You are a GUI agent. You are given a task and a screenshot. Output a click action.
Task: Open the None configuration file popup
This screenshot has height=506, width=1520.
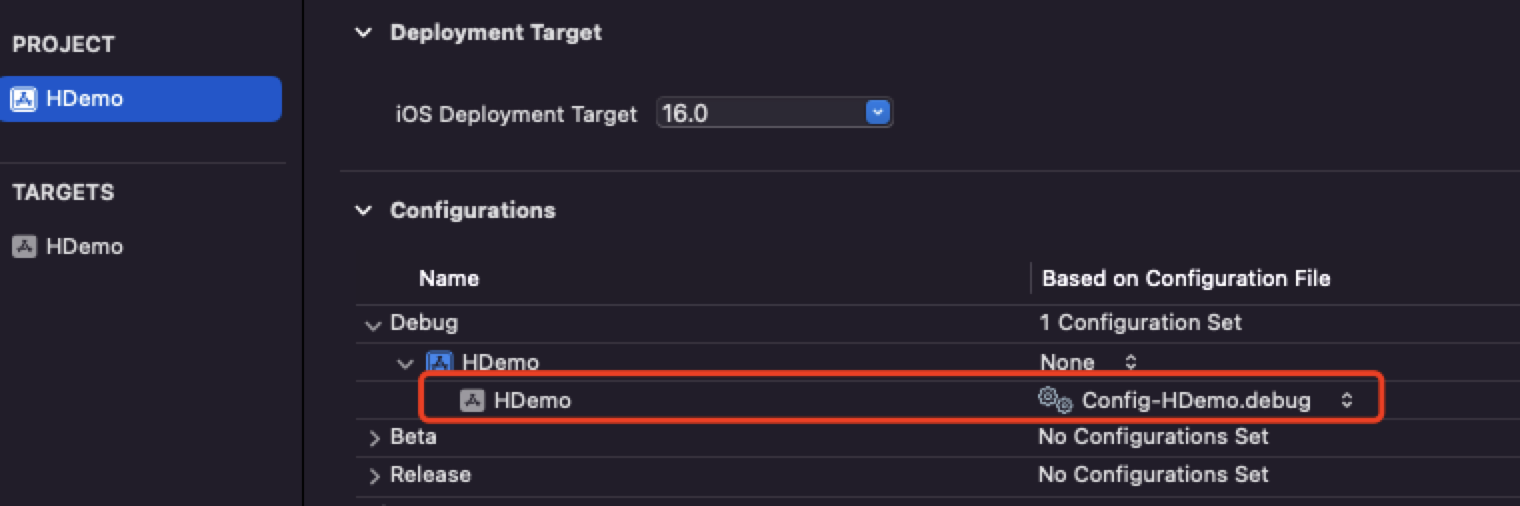(x=1131, y=362)
